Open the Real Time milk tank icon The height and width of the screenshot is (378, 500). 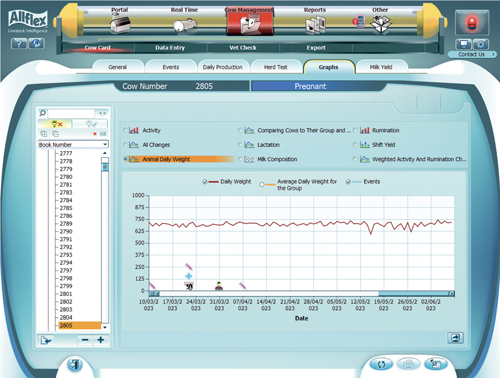[185, 25]
